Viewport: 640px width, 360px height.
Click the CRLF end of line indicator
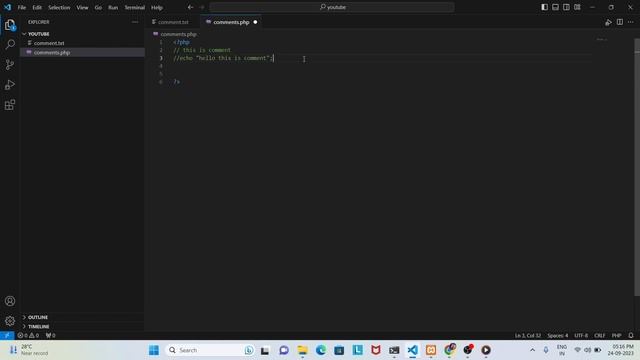[600, 336]
